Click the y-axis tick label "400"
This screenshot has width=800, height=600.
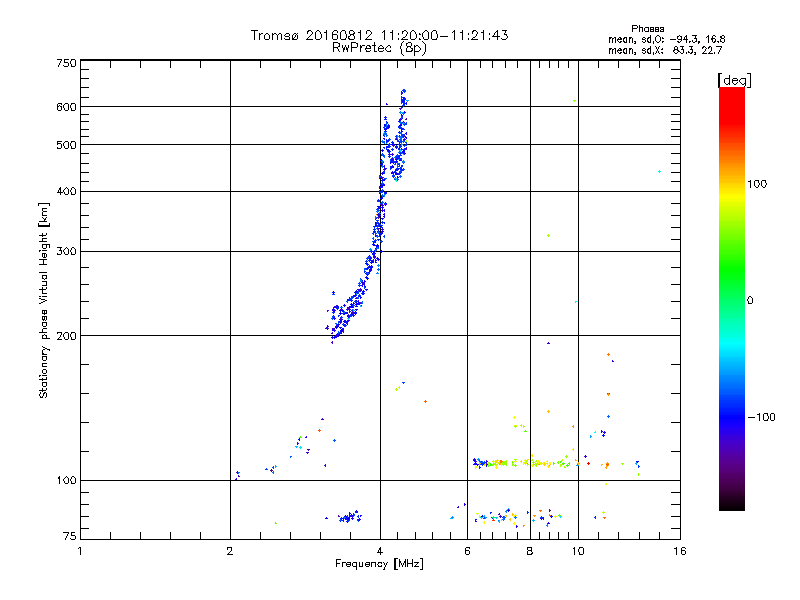(66, 192)
